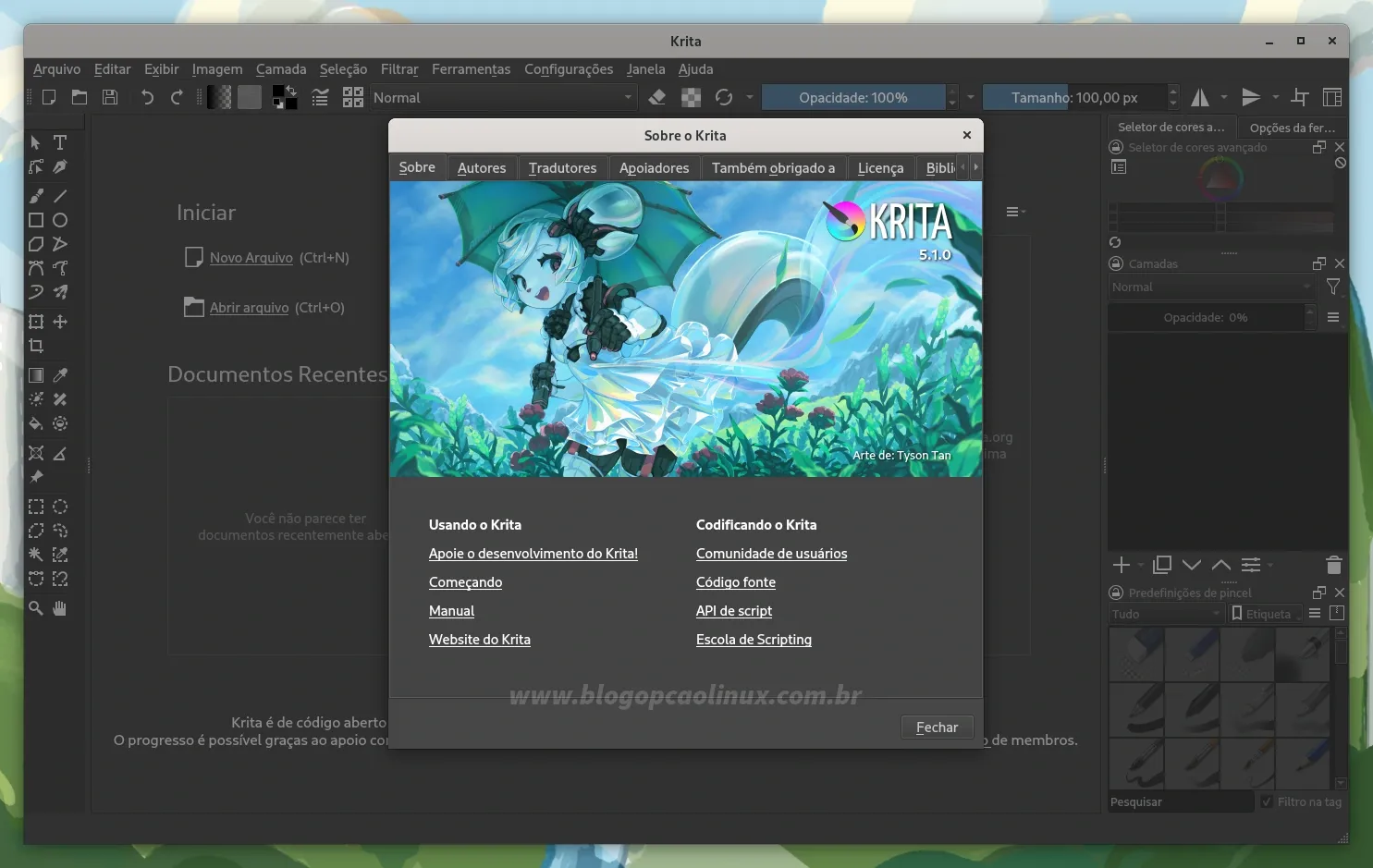Click the Open file folder toolbar icon

click(x=80, y=97)
